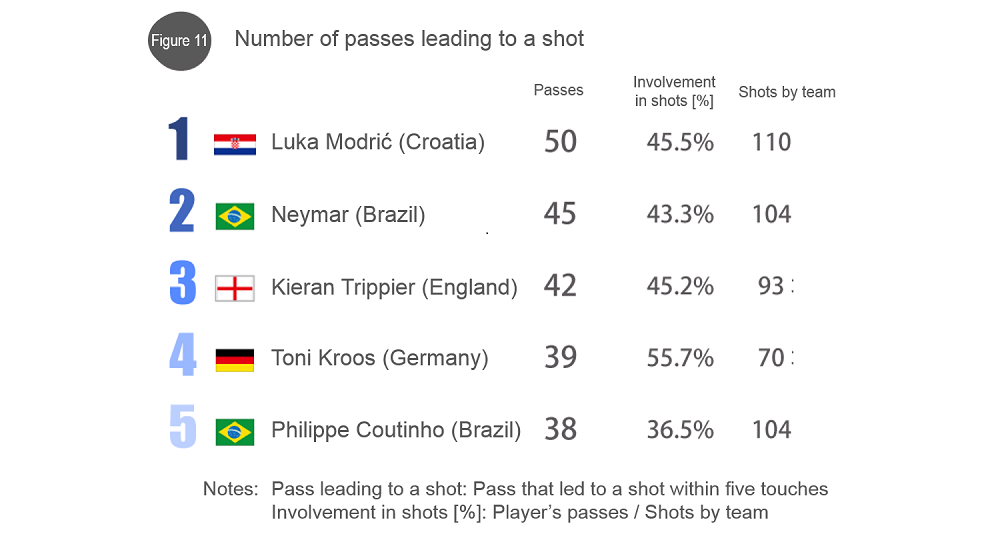Click the rank number 5 graphic
Screen dimensions: 1000x536
pyautogui.click(x=182, y=426)
